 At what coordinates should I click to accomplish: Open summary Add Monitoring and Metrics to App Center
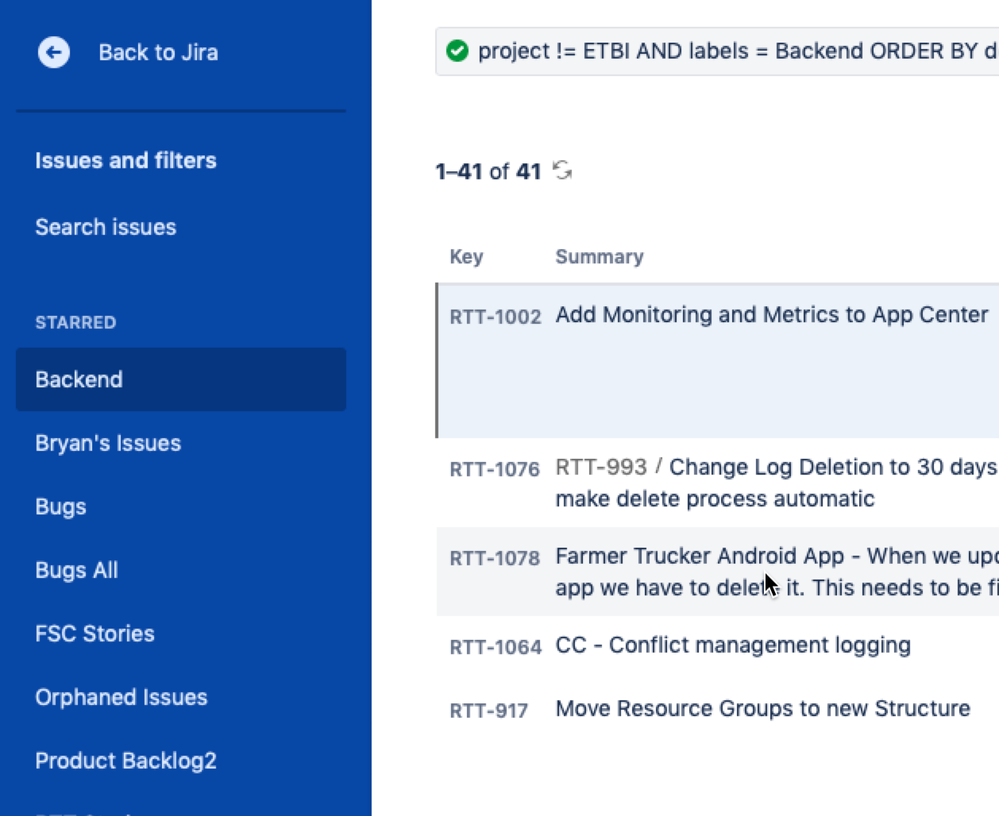(772, 315)
